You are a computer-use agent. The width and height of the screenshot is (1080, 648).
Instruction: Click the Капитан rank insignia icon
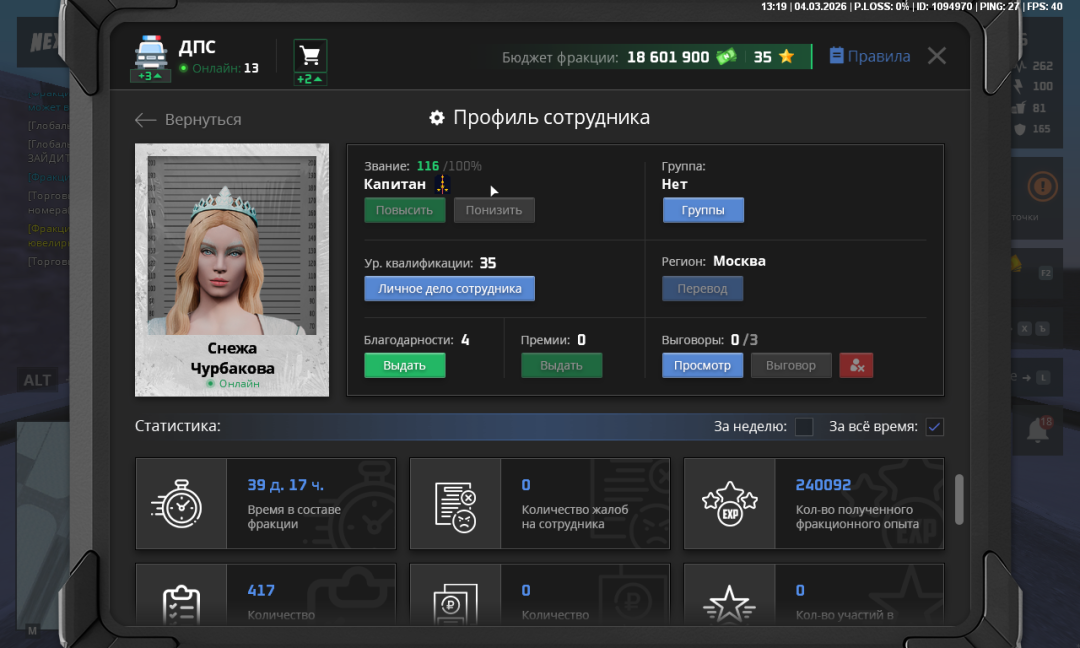pyautogui.click(x=443, y=184)
